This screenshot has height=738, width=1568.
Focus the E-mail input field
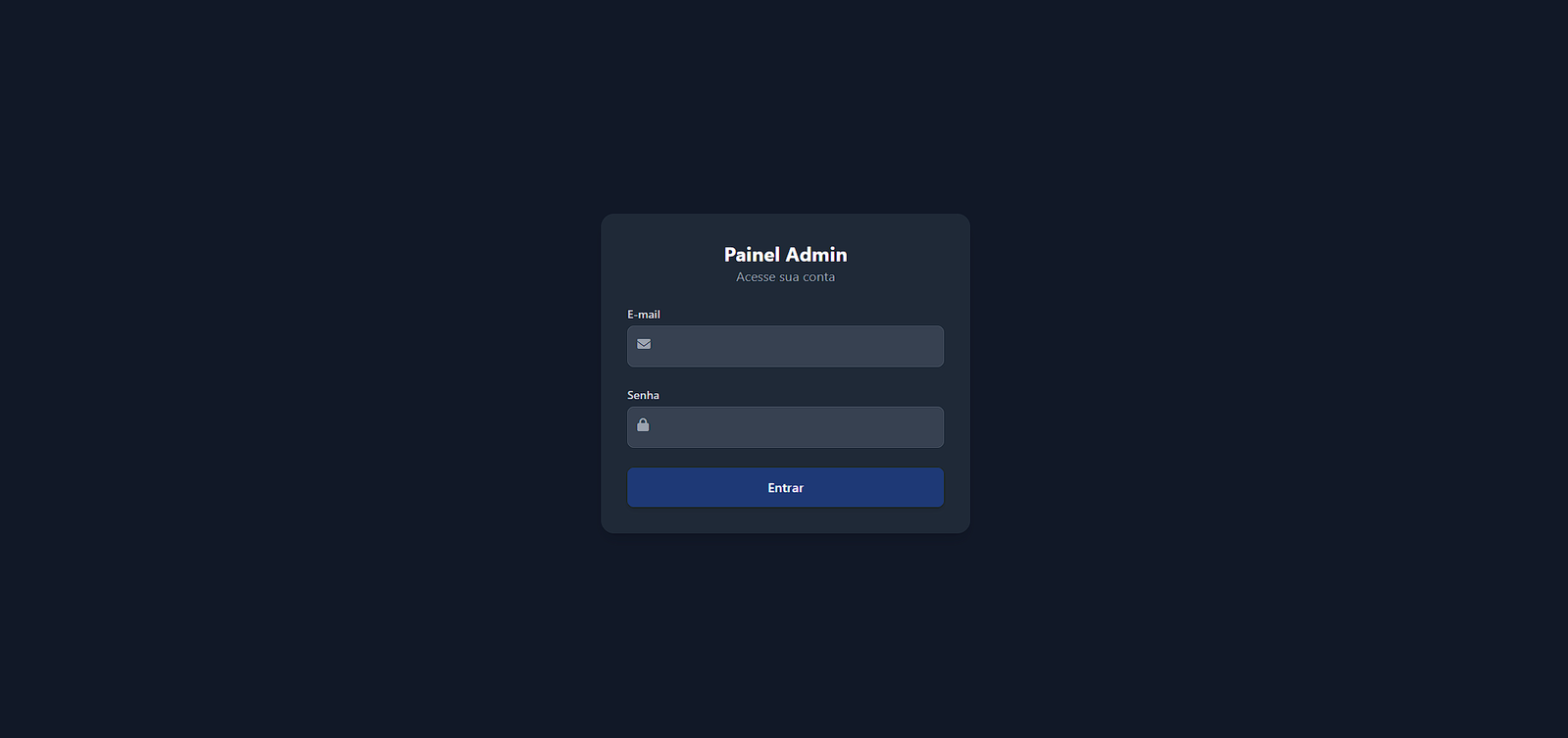tap(794, 347)
